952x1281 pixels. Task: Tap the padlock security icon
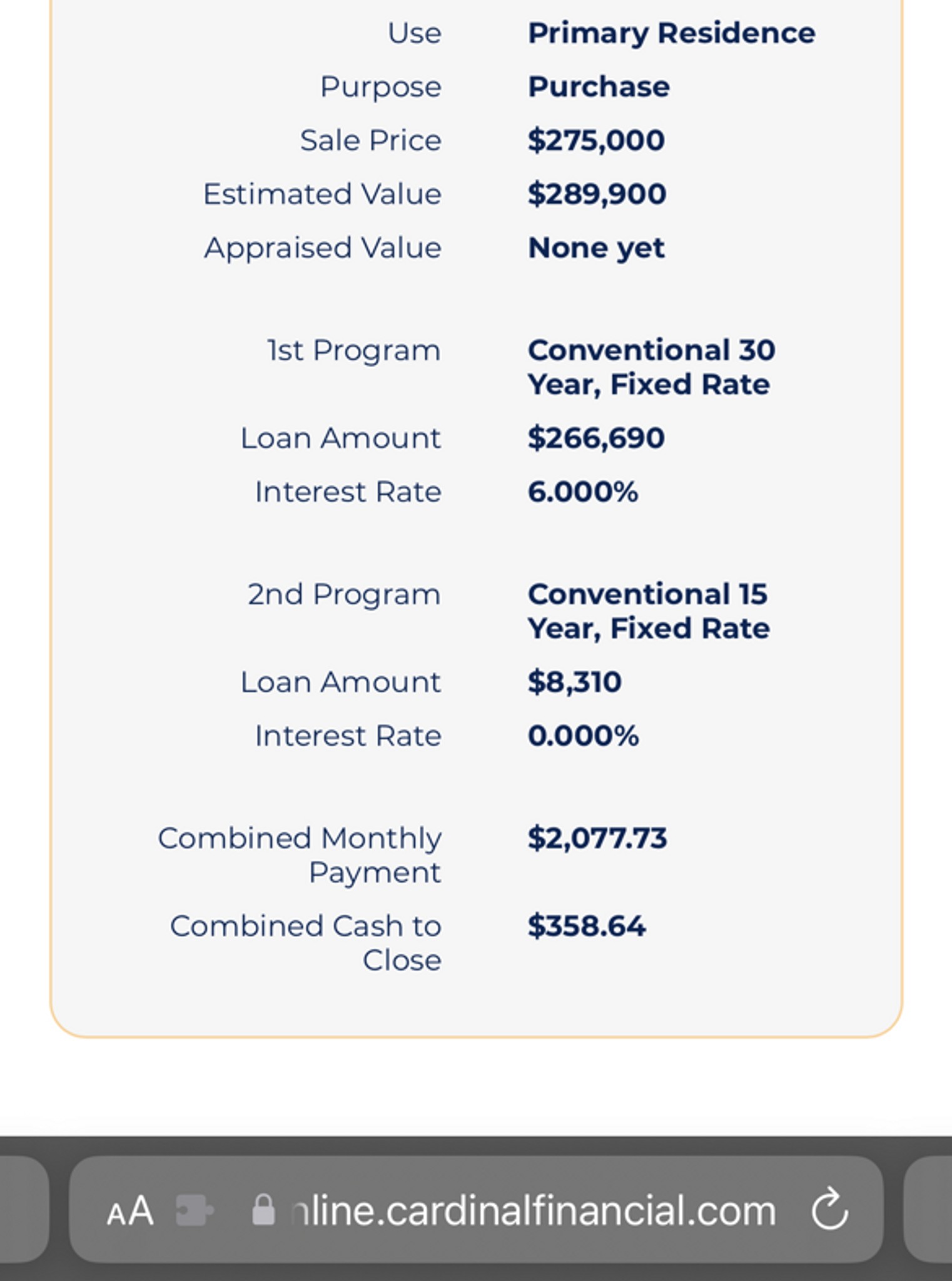tap(263, 1210)
